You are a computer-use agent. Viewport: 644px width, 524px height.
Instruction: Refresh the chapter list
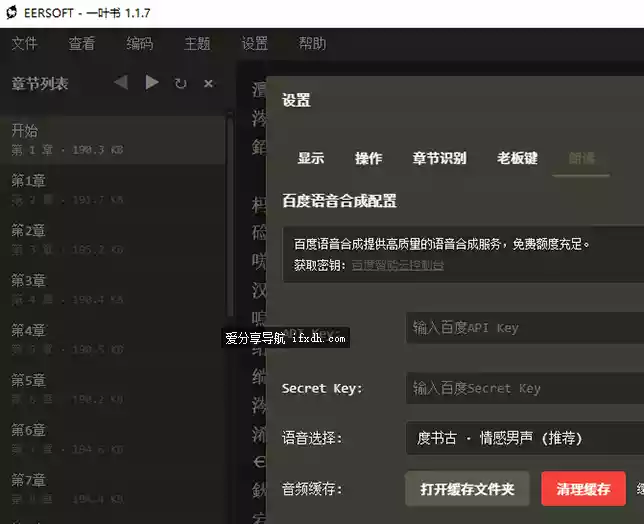tap(180, 83)
